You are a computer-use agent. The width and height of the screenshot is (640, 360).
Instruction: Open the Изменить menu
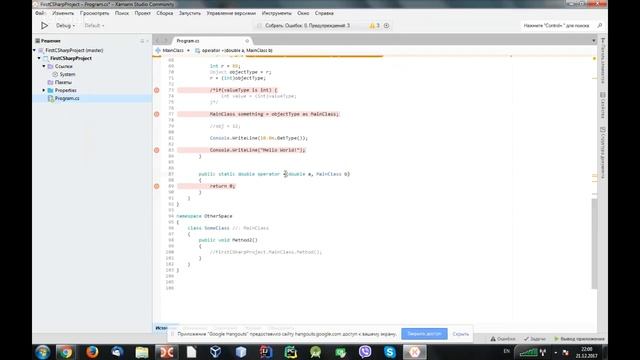coord(63,13)
